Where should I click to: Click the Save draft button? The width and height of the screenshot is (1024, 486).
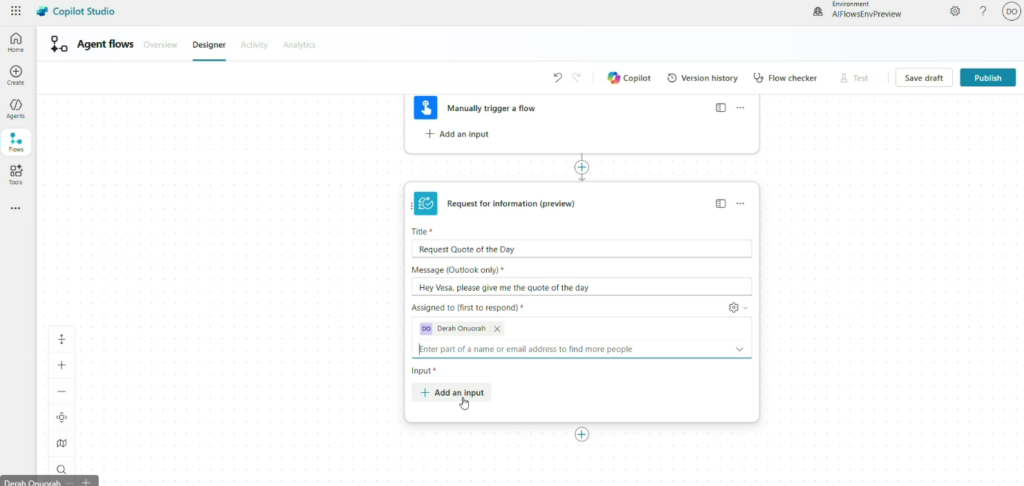(924, 78)
